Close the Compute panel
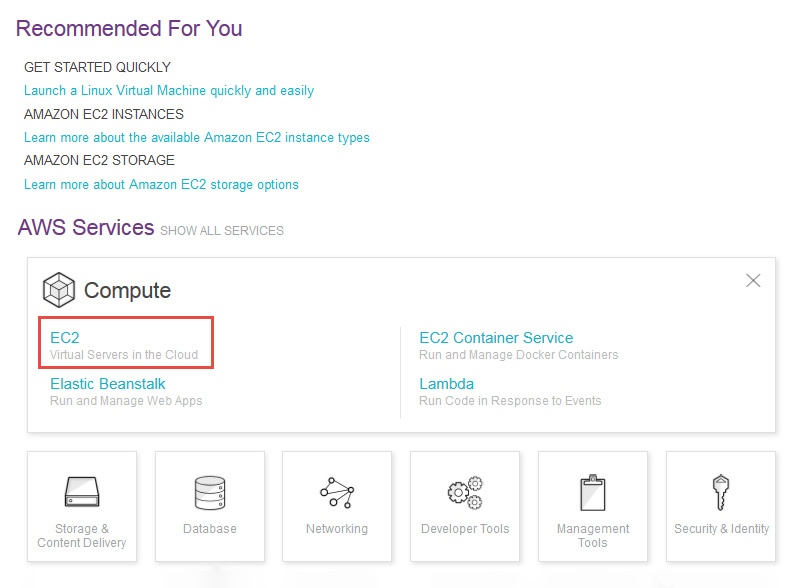 pos(754,281)
